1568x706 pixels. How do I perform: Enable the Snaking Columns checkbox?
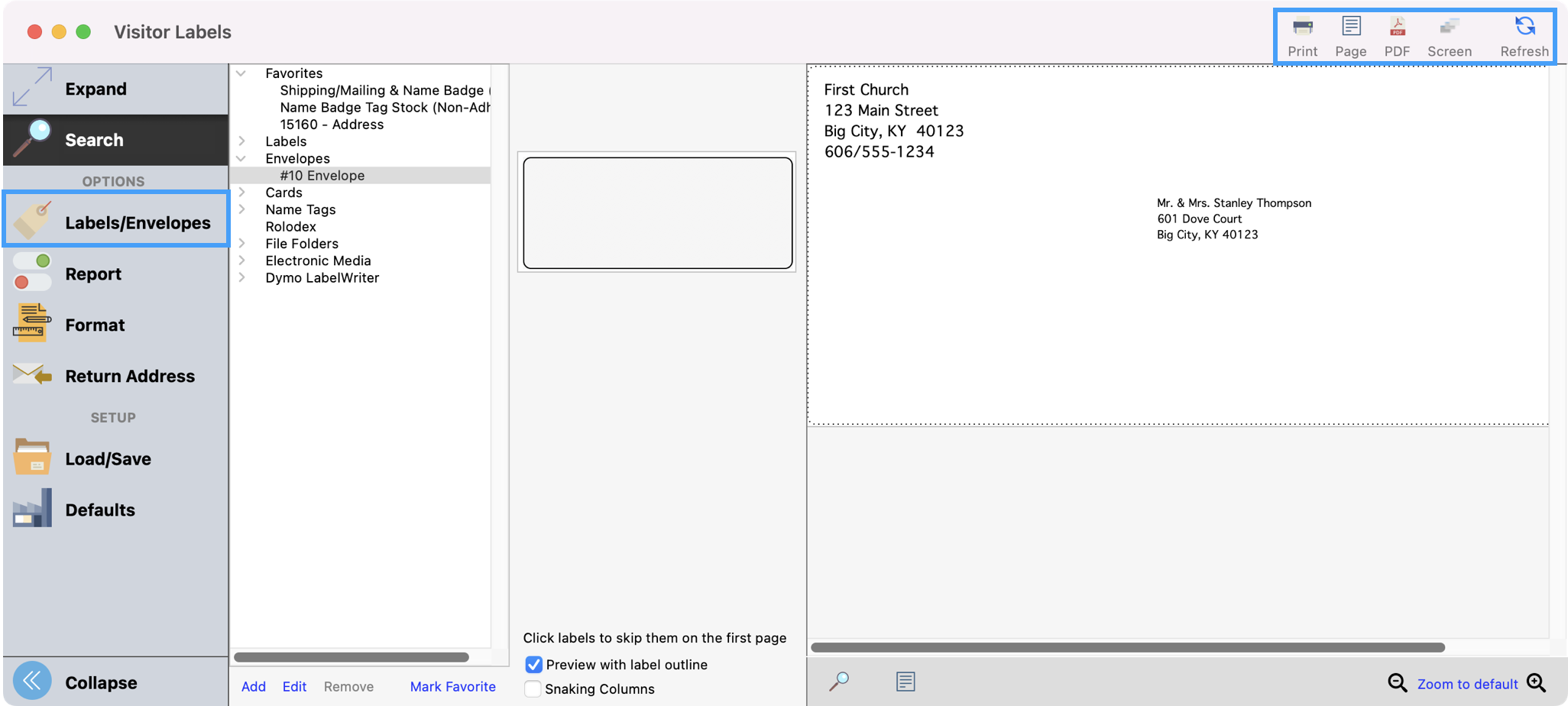point(533,689)
